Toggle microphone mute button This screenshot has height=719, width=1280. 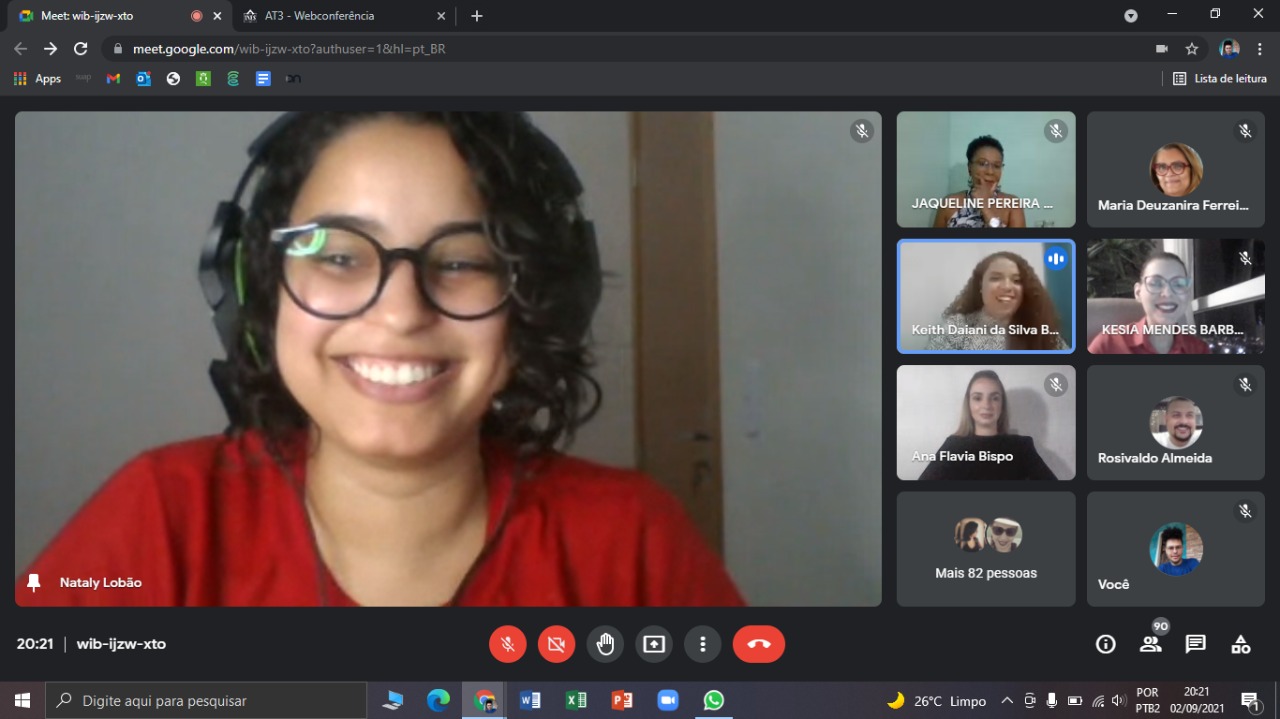pyautogui.click(x=507, y=644)
